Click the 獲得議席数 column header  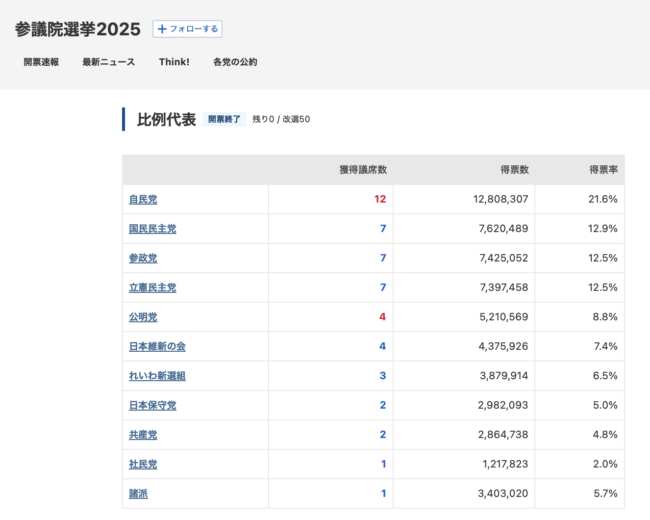(x=362, y=170)
